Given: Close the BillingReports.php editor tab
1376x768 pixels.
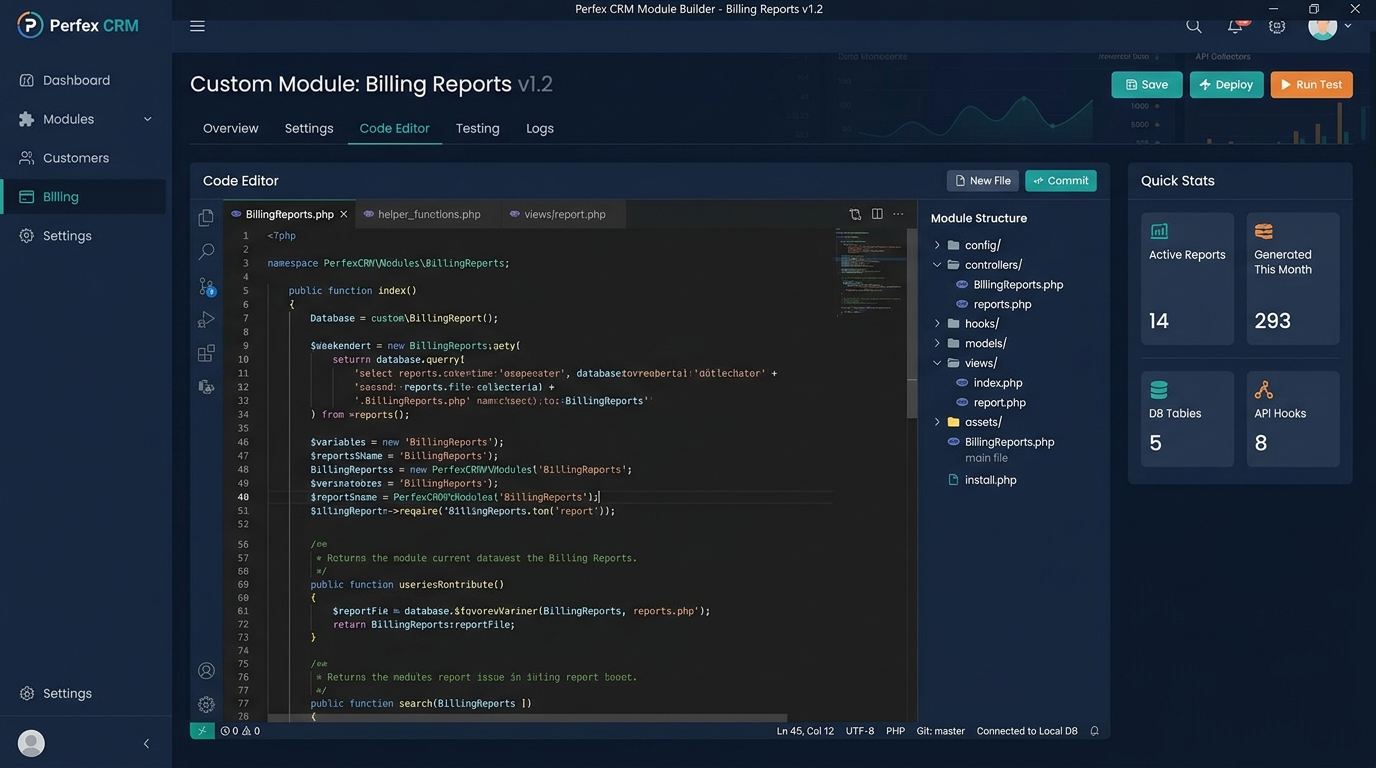Looking at the screenshot, I should [x=344, y=214].
